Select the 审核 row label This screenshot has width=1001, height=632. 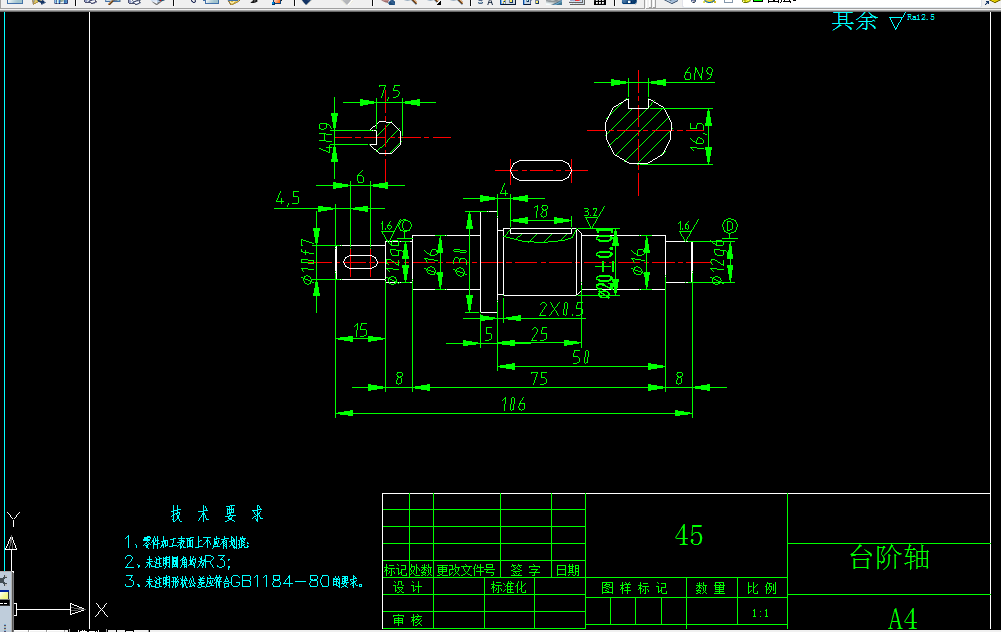[x=407, y=620]
